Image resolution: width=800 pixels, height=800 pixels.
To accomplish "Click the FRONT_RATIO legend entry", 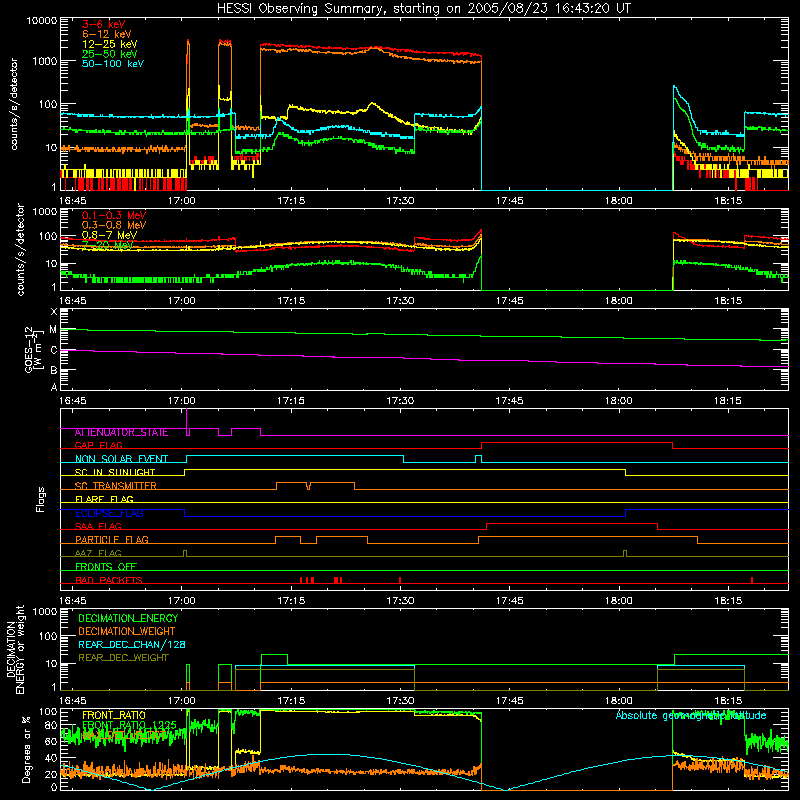I will (x=114, y=715).
